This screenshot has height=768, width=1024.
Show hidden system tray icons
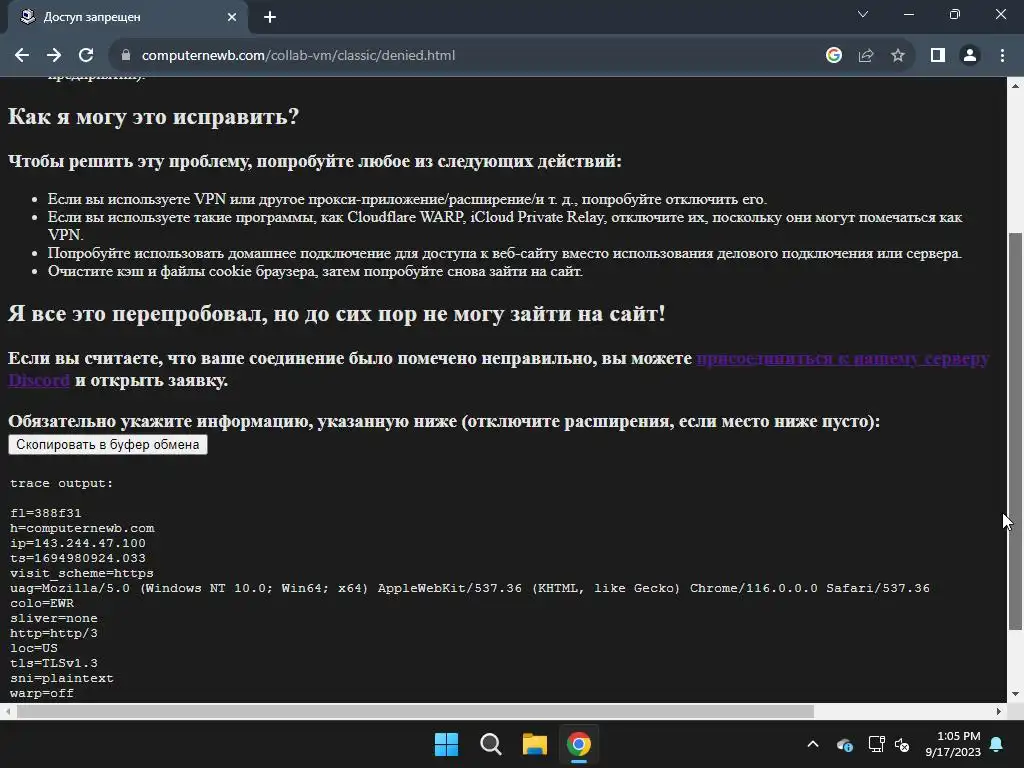[813, 744]
